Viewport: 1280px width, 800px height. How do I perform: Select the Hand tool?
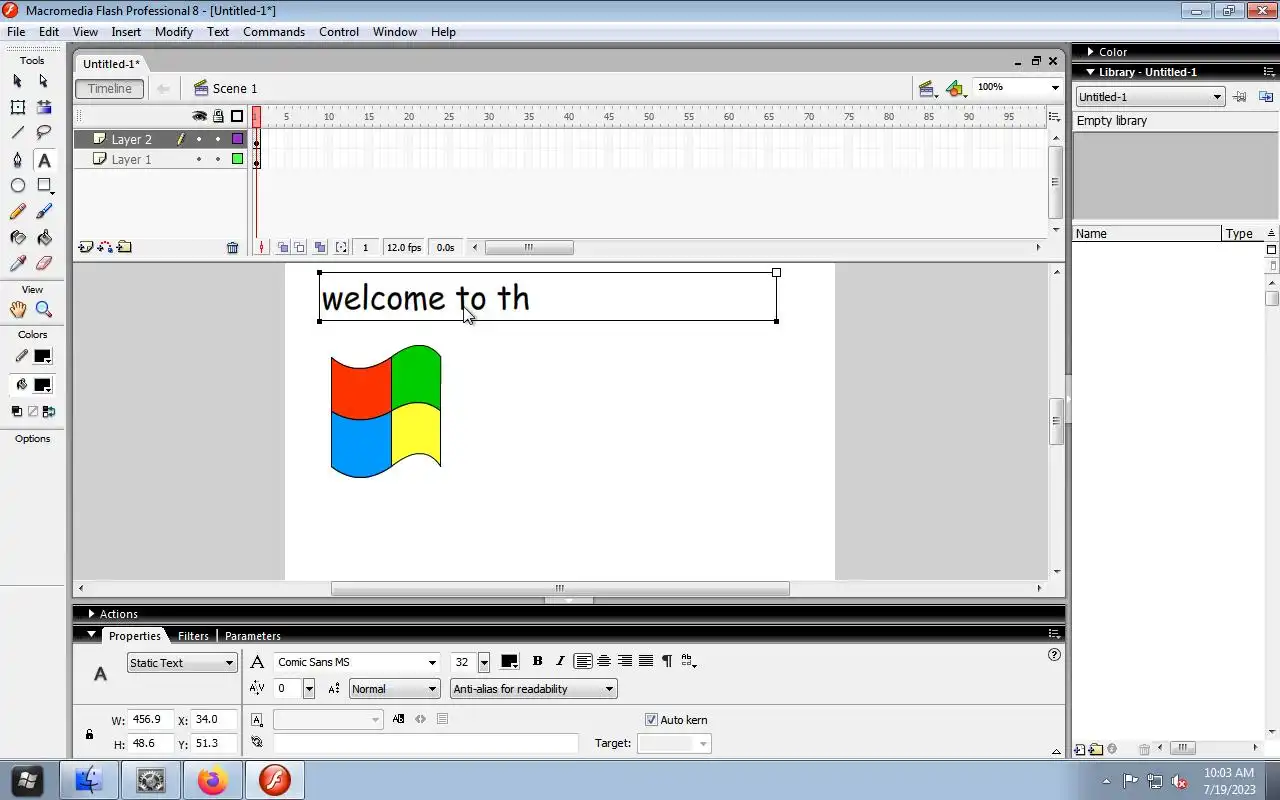17,310
